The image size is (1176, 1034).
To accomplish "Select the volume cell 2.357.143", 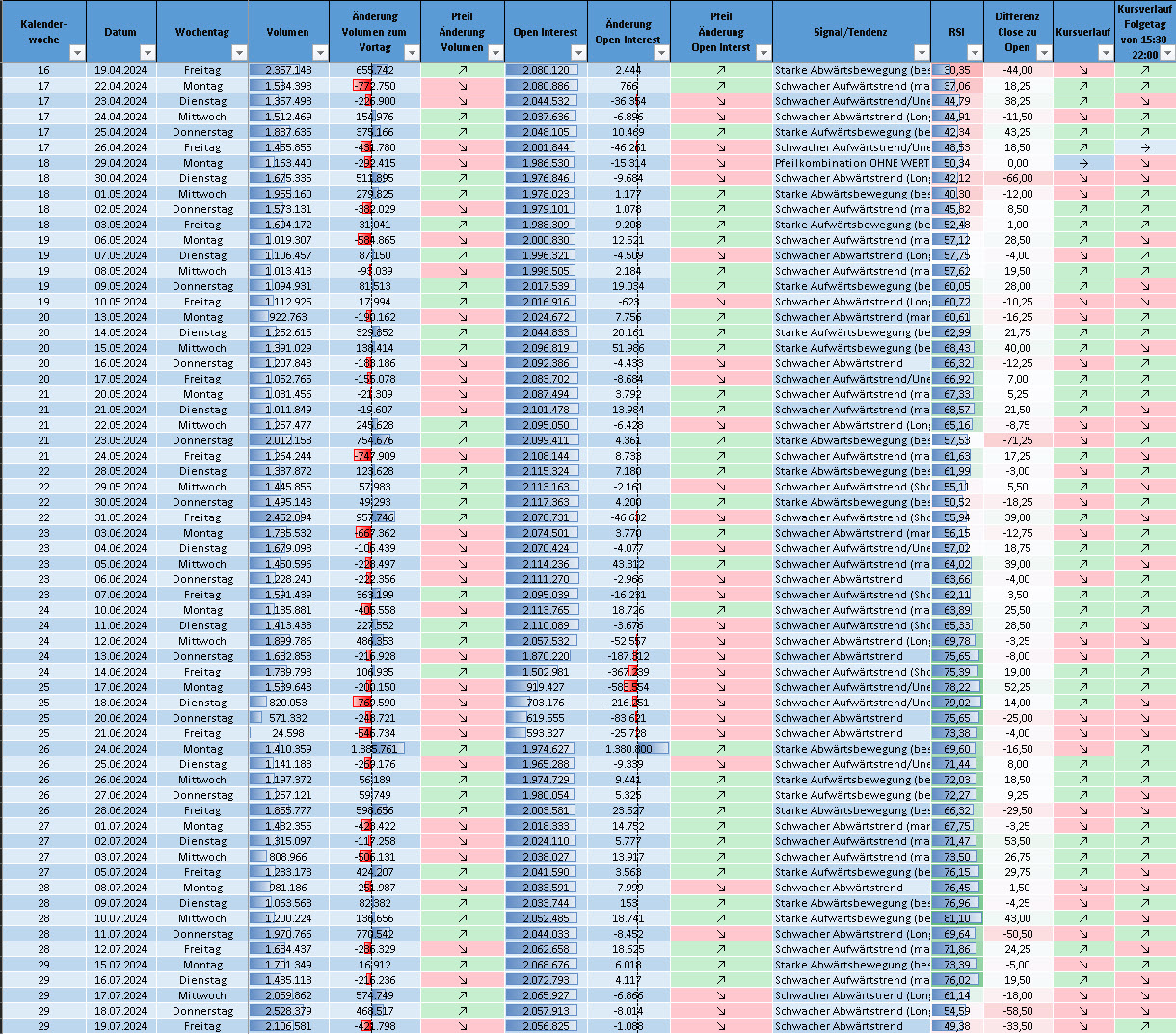I will tap(288, 70).
